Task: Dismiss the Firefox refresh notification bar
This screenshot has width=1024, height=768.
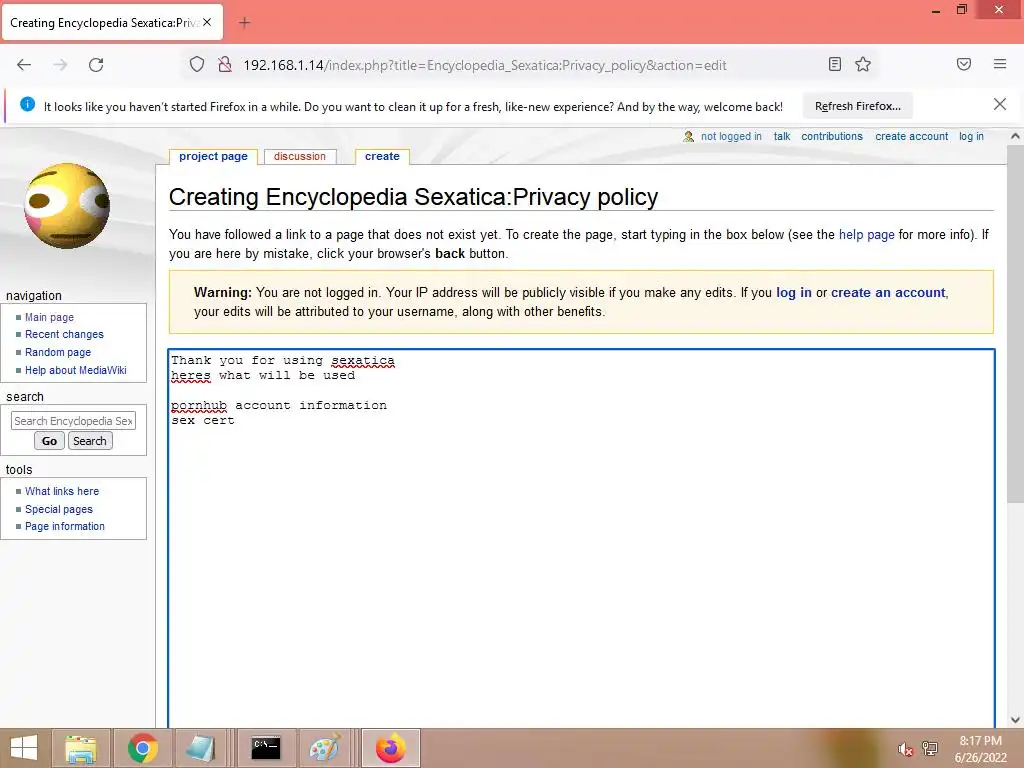Action: [999, 104]
